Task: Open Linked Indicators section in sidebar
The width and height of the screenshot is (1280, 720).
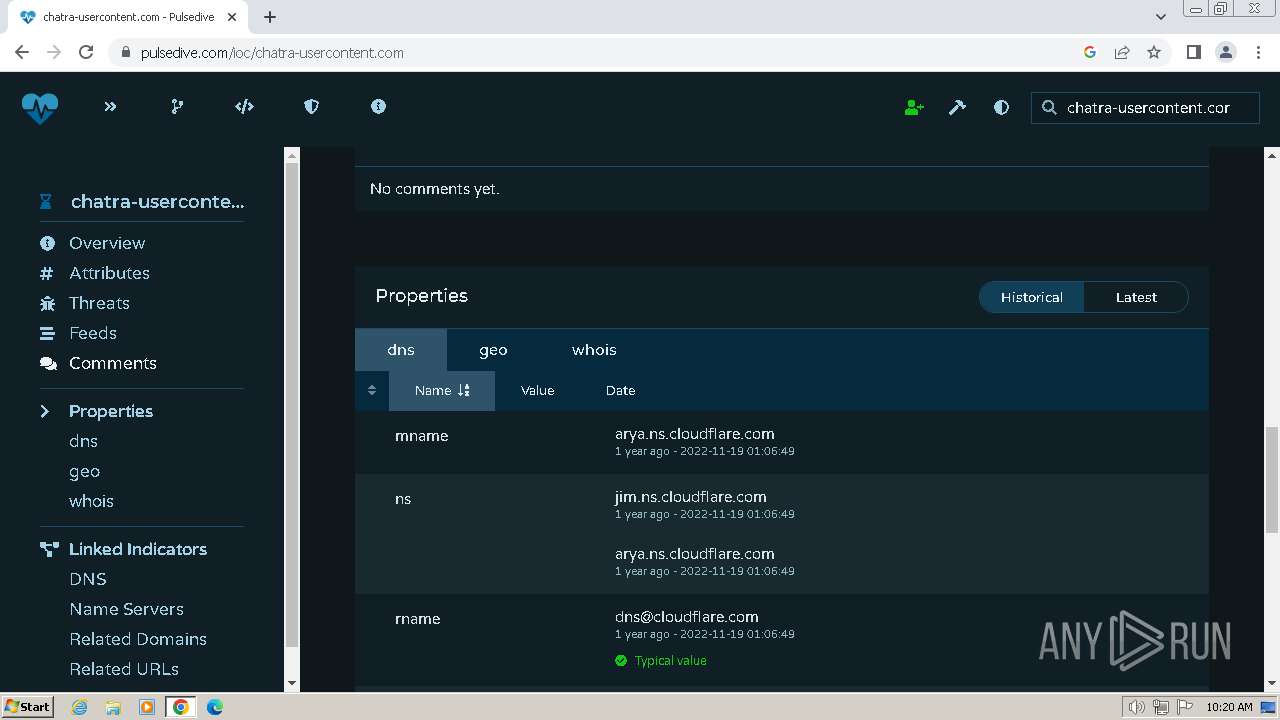Action: pos(138,549)
